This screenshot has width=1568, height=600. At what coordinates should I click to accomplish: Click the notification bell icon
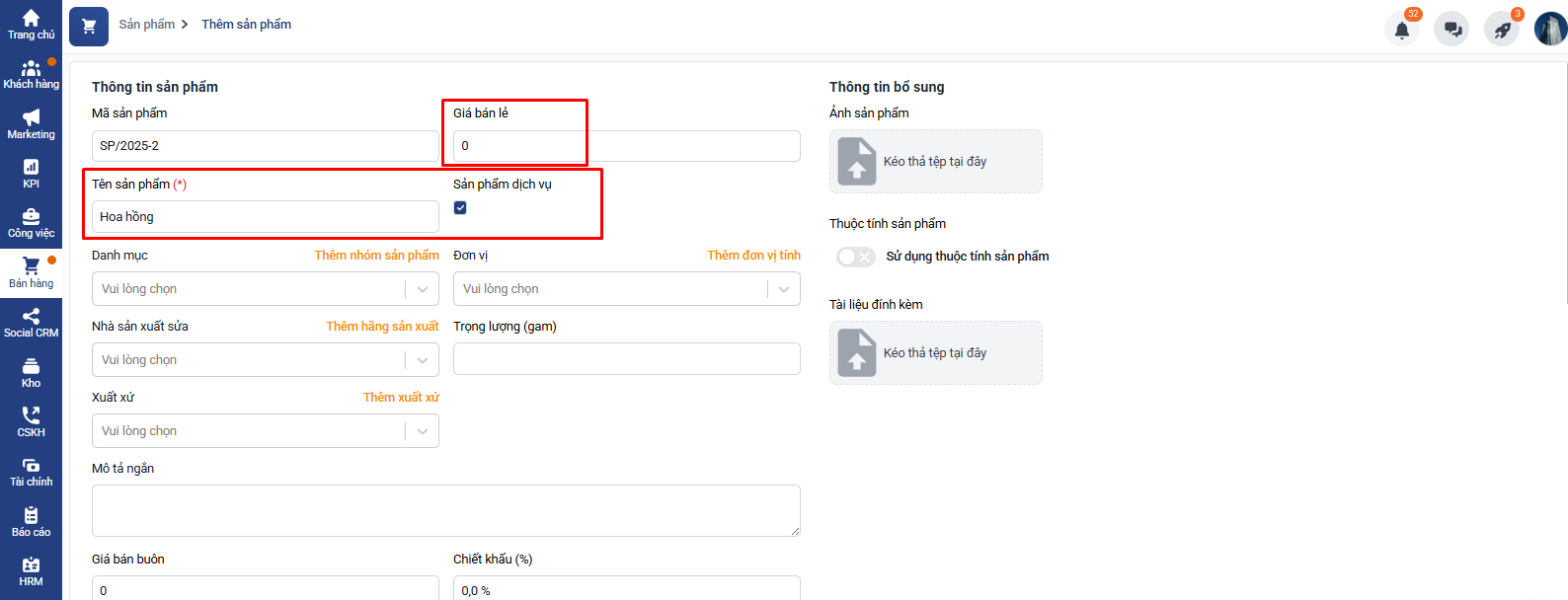[x=1401, y=30]
